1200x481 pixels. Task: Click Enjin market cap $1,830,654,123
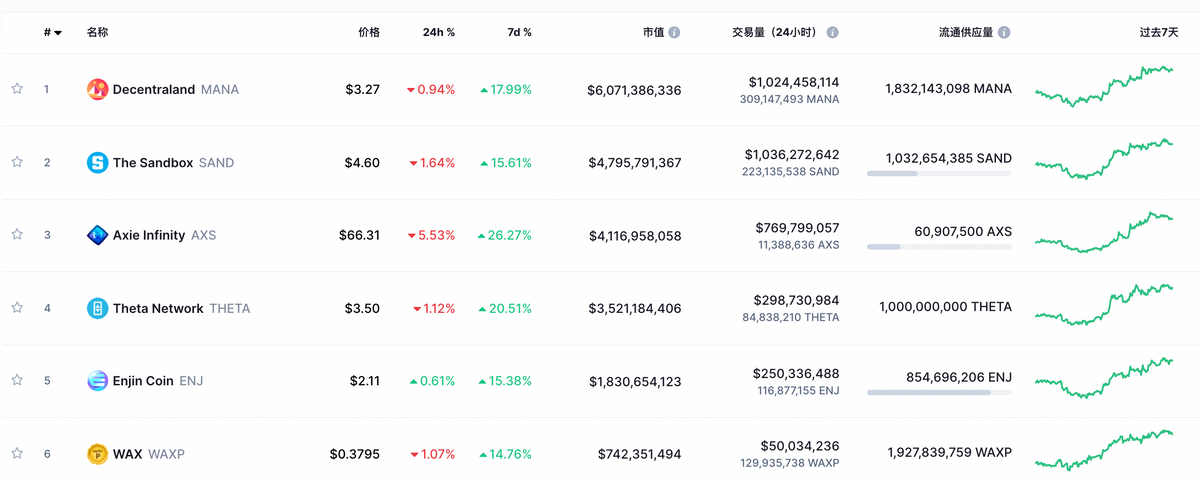[x=635, y=382]
